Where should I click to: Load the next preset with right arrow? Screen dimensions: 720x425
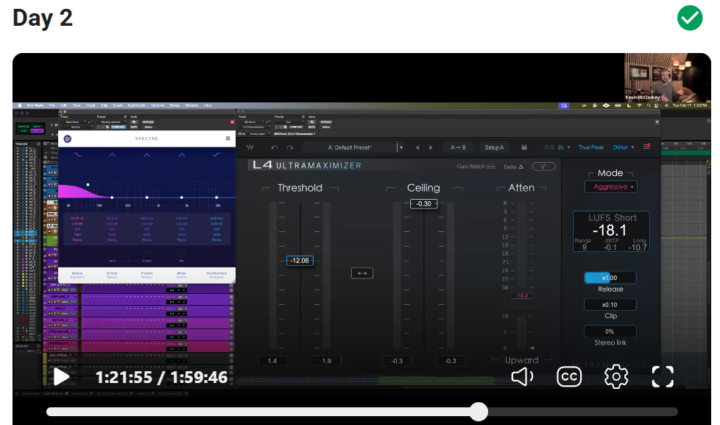tap(431, 147)
